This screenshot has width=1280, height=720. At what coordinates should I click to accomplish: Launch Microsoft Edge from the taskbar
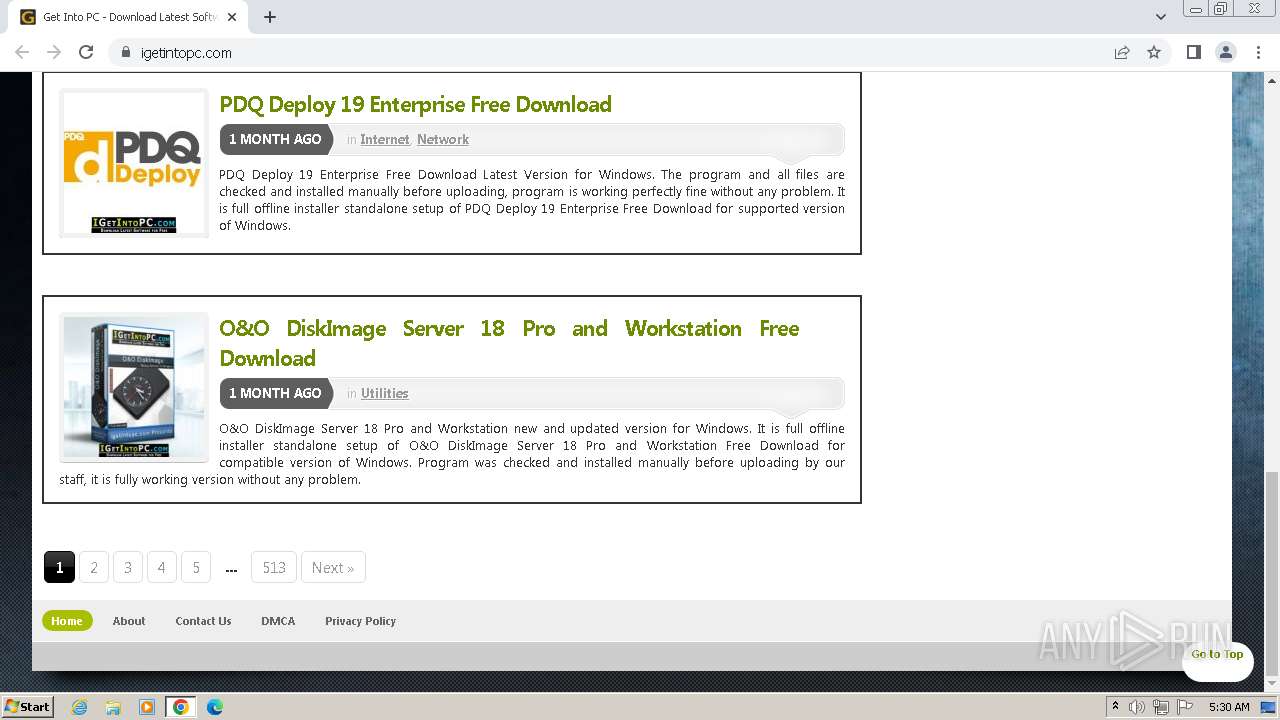215,707
